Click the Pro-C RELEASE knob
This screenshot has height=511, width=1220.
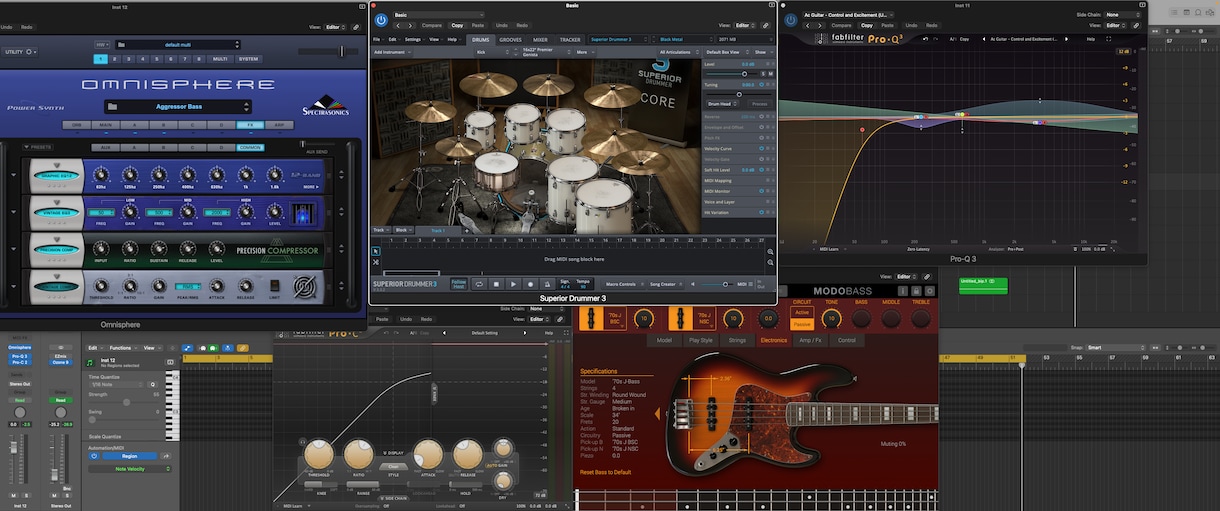466,455
